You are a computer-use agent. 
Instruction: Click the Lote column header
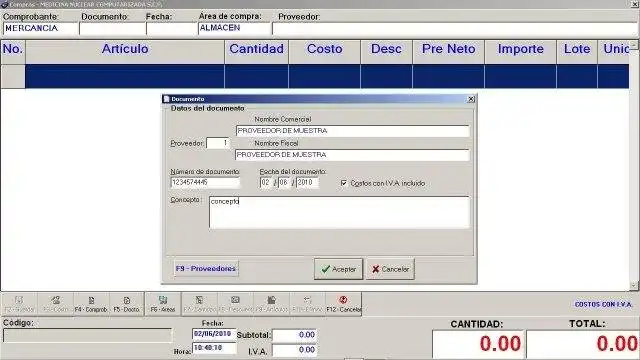click(x=577, y=51)
